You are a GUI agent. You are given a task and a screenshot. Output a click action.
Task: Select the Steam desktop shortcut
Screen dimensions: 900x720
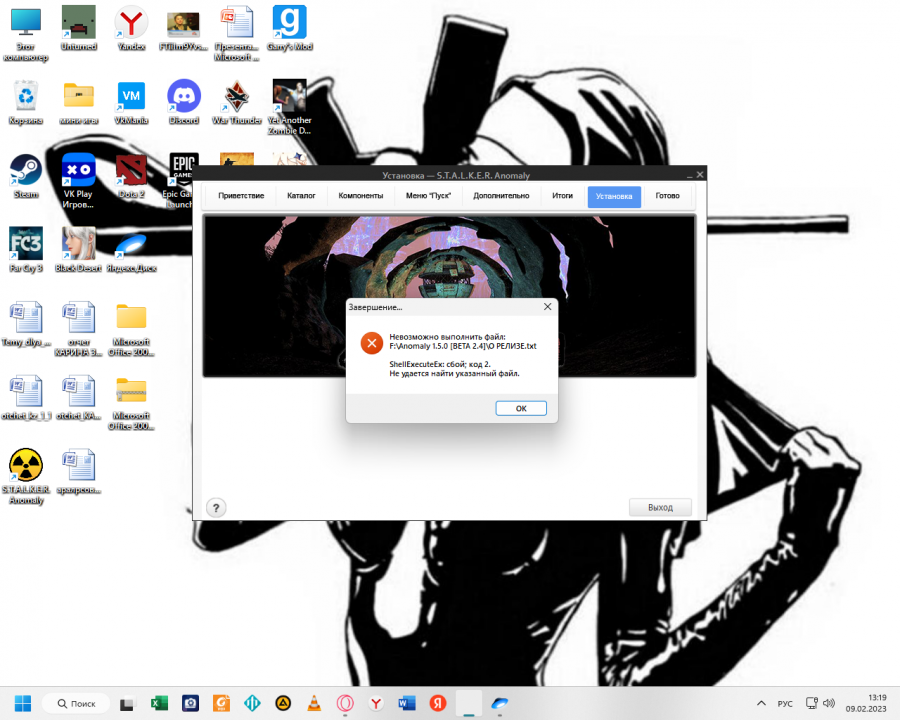tap(26, 176)
